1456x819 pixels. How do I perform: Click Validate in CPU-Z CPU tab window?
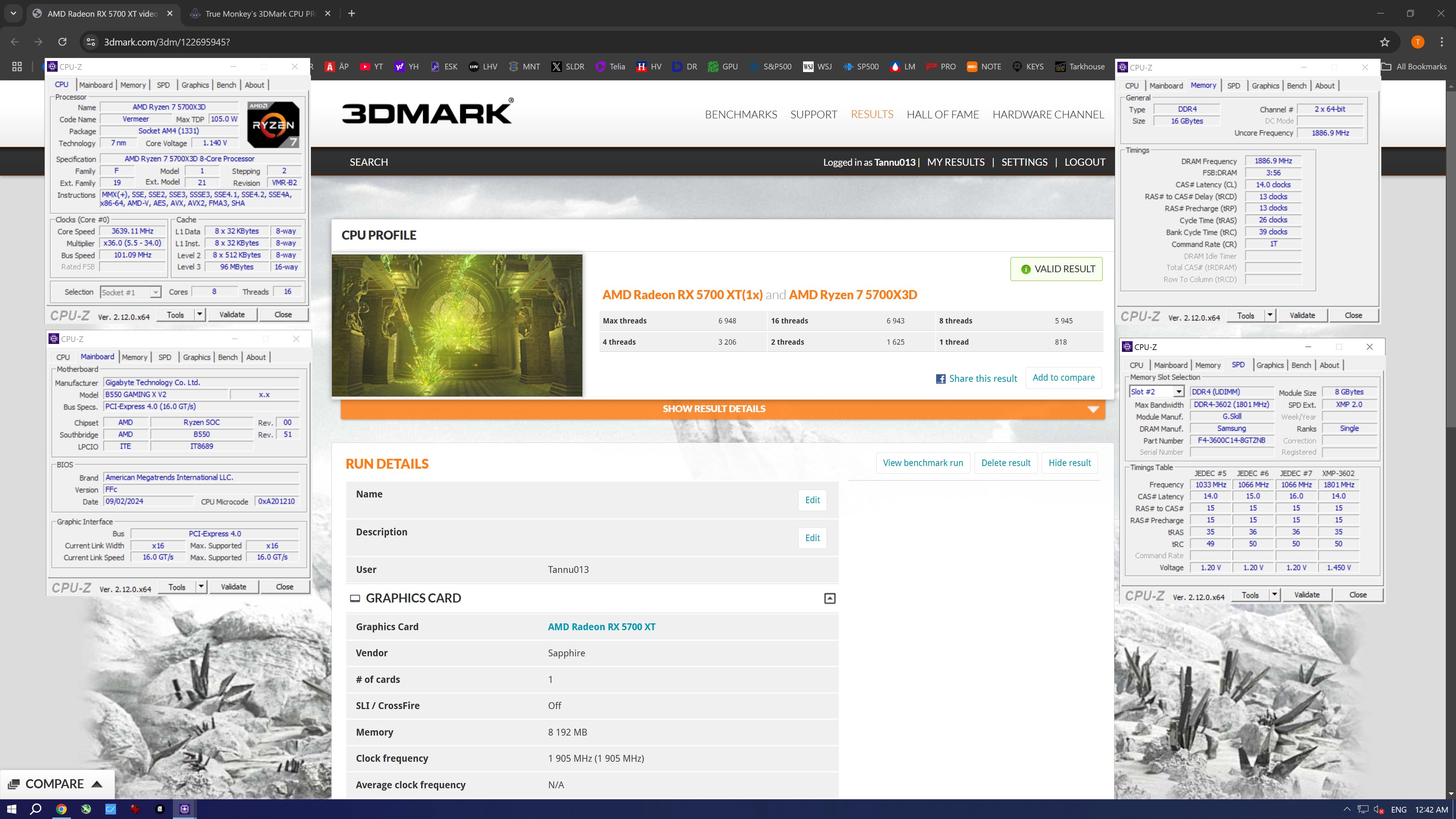tap(232, 315)
